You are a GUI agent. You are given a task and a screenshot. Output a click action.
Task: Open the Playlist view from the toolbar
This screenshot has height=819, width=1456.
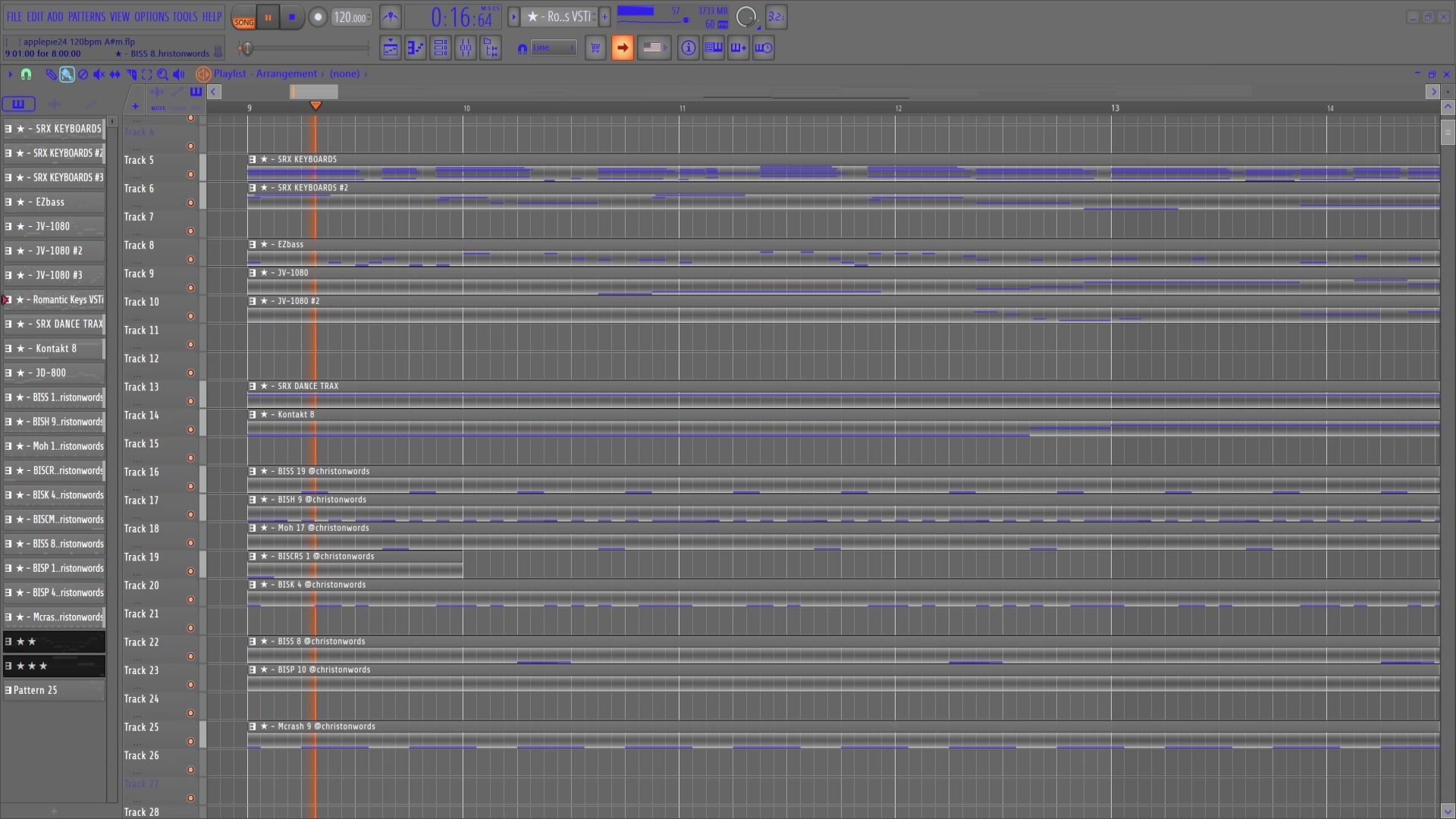point(391,49)
